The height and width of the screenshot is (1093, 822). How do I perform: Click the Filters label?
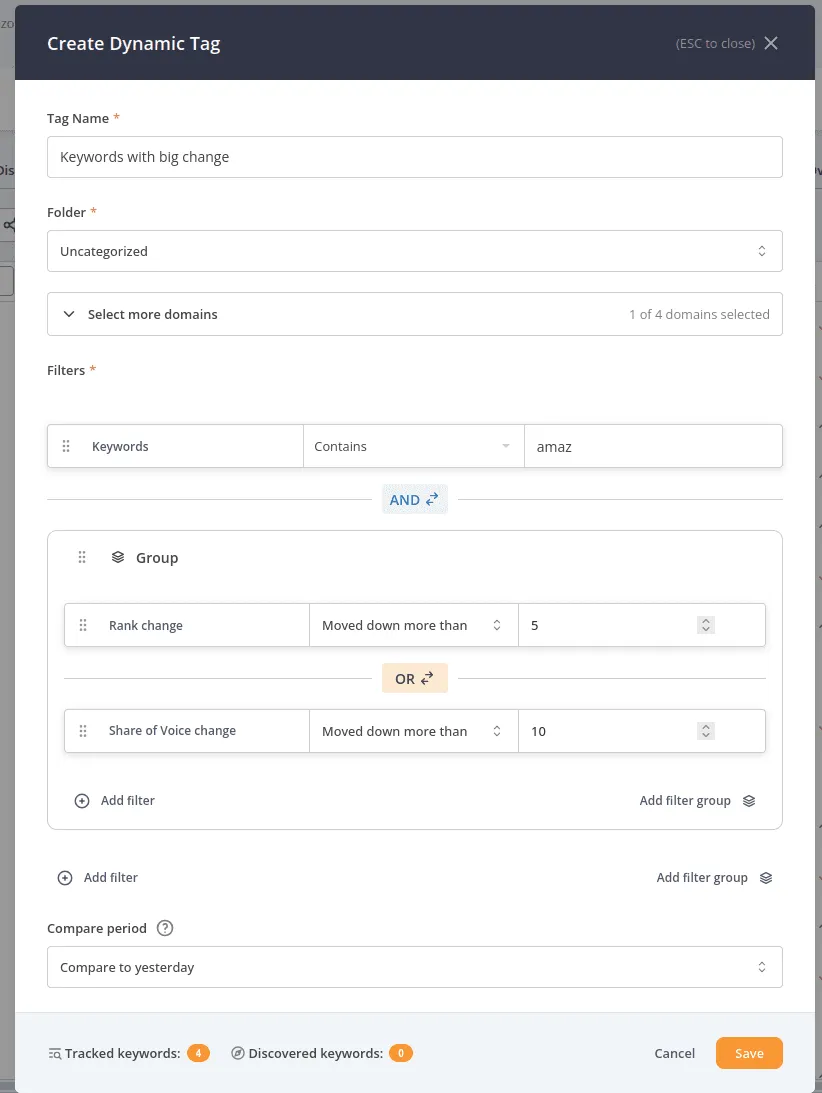tap(66, 370)
